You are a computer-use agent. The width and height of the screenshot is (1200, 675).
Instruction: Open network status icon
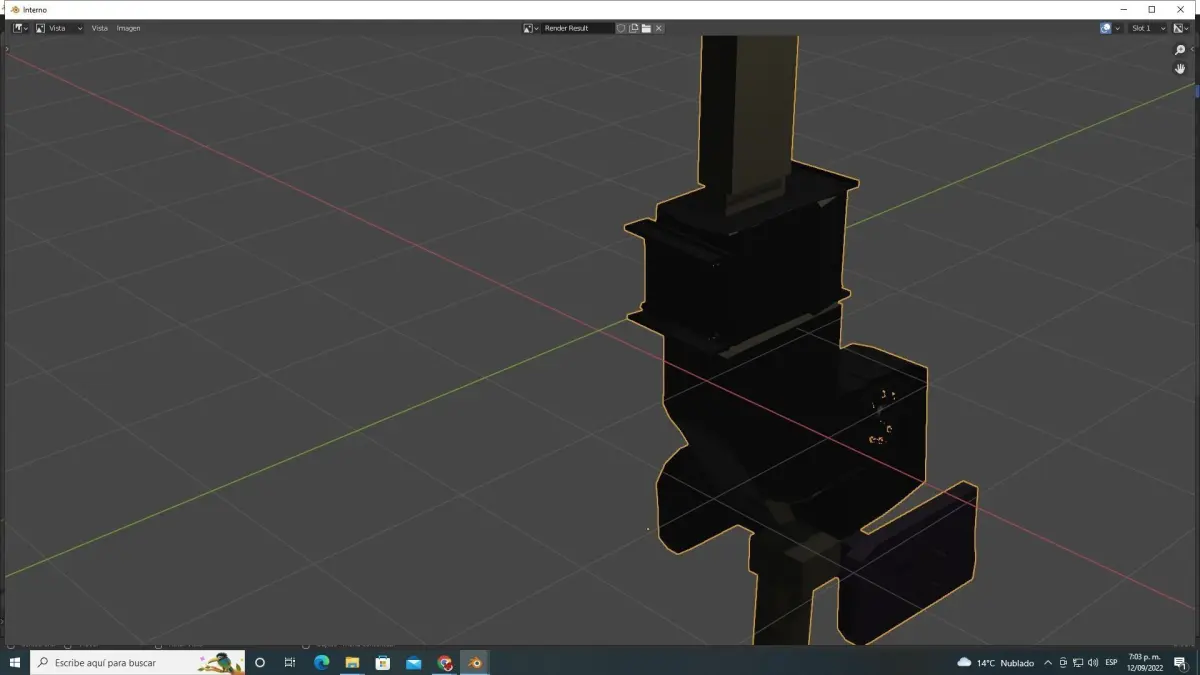coord(1078,662)
